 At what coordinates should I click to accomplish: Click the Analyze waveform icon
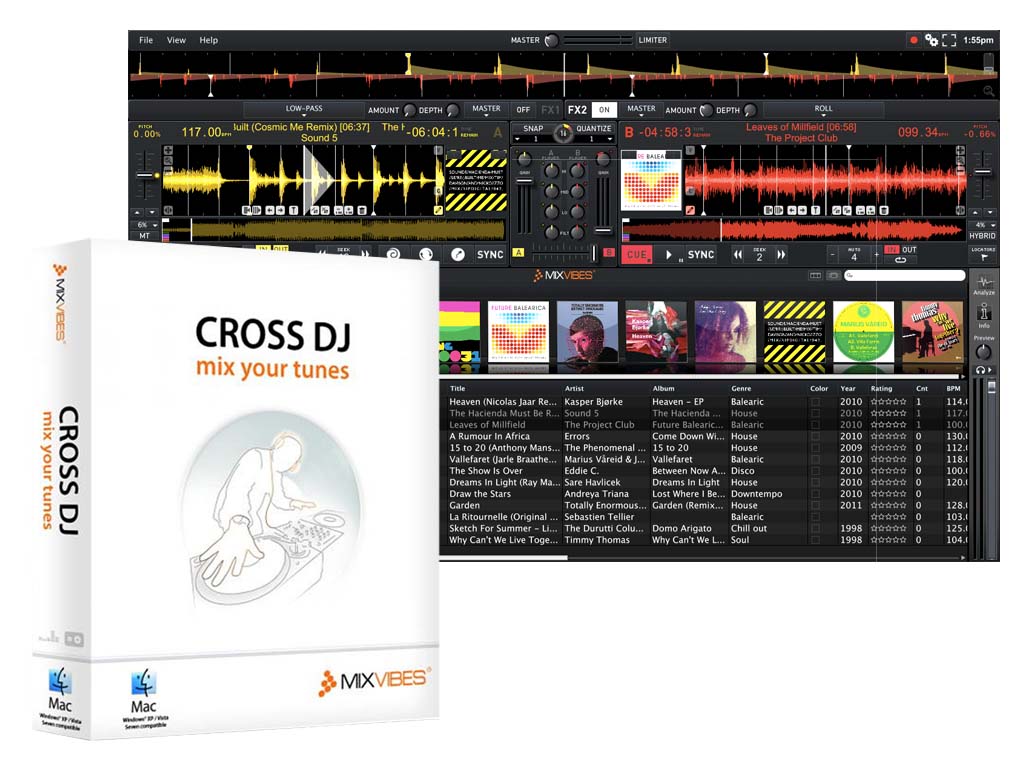[x=984, y=284]
